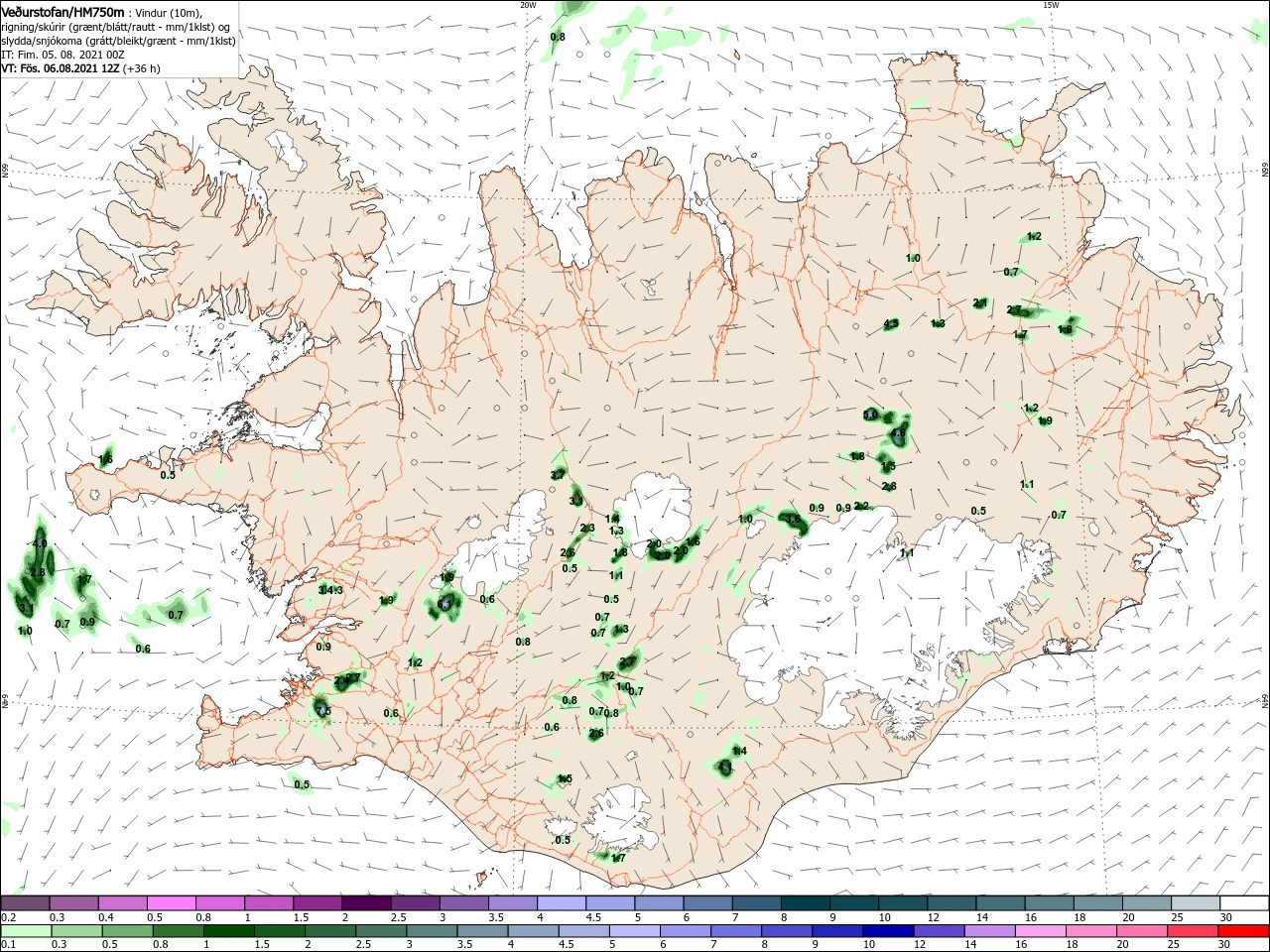Viewport: 1270px width, 952px height.
Task: Pick the white 30 snow legend swatch
Action: [1245, 902]
